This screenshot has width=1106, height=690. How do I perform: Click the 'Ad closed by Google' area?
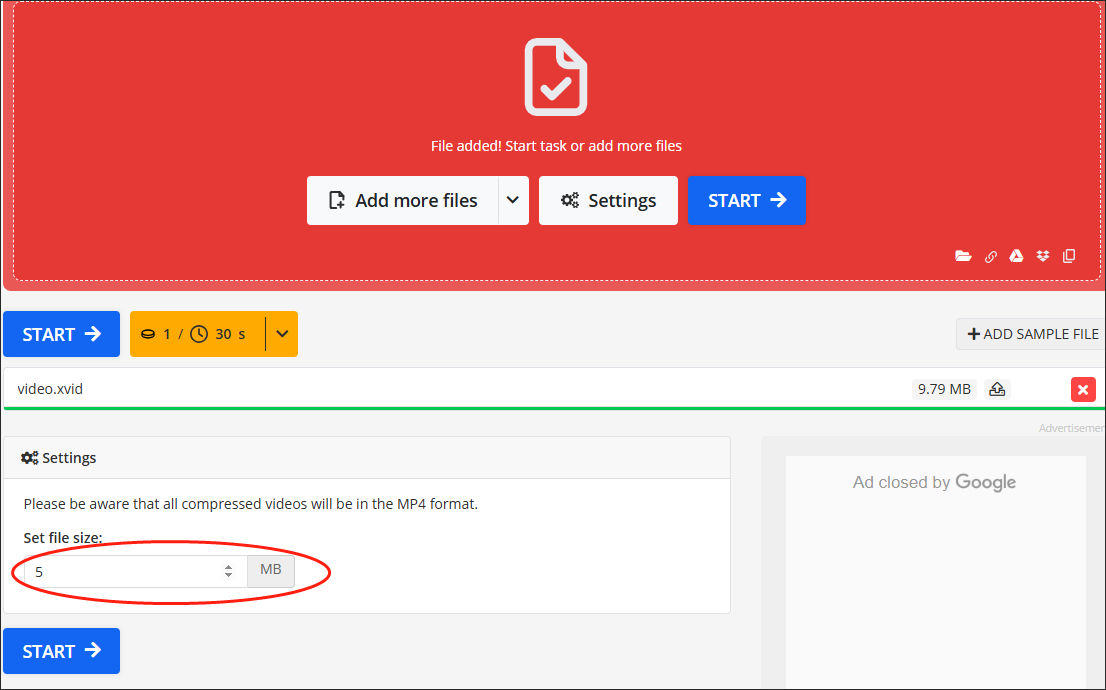[935, 482]
